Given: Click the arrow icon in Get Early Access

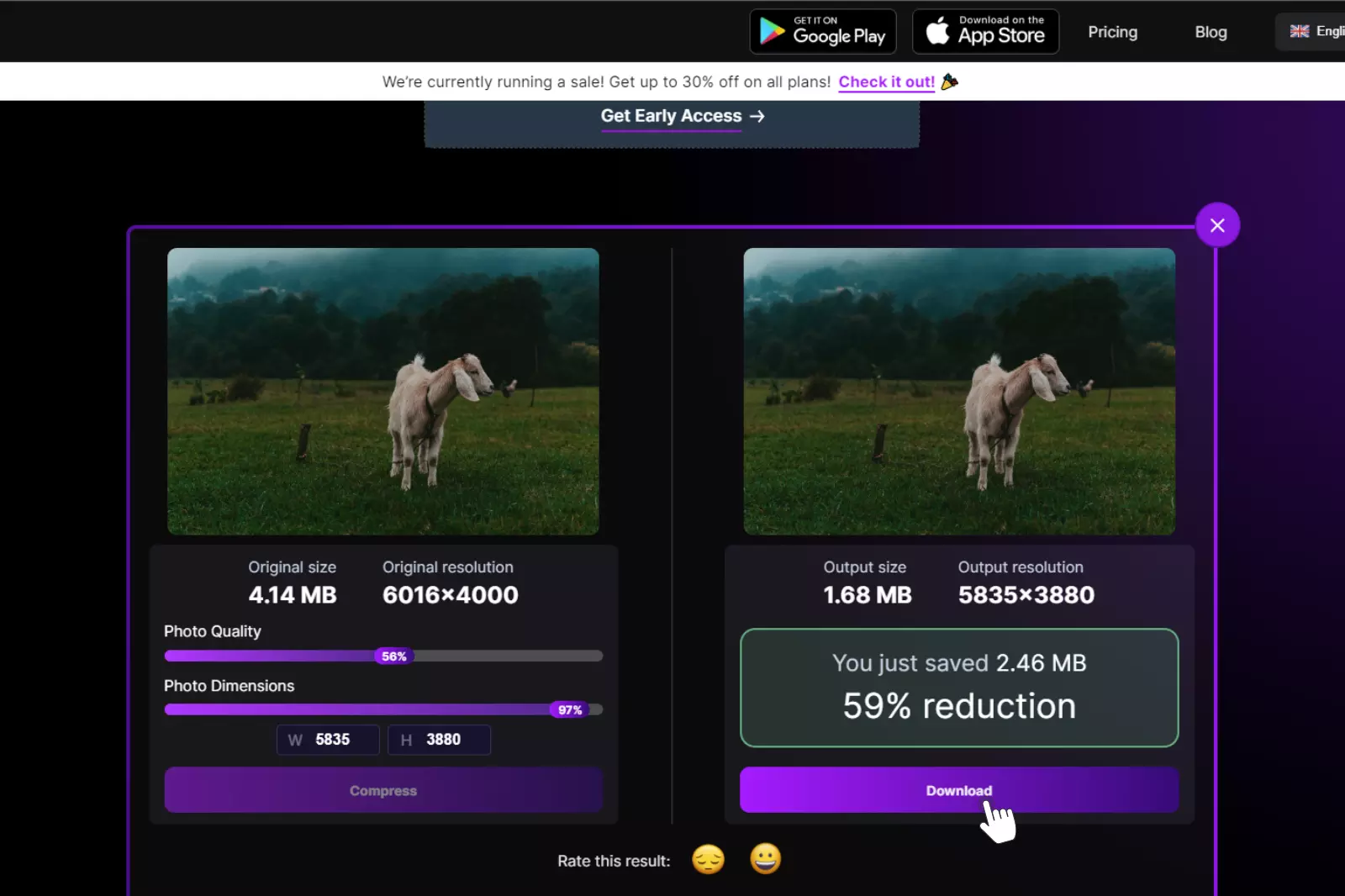Looking at the screenshot, I should (x=756, y=117).
